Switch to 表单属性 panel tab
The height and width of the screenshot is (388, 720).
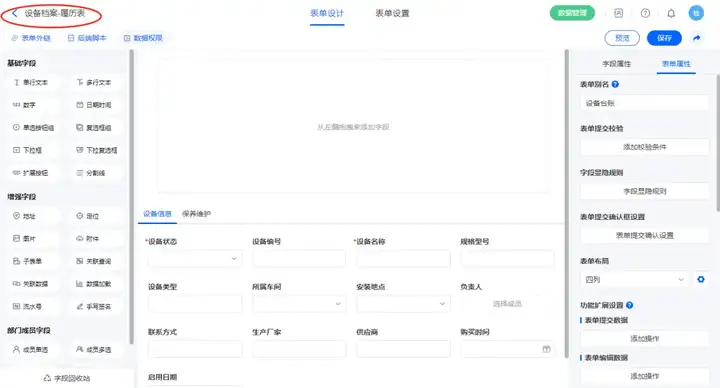click(676, 64)
